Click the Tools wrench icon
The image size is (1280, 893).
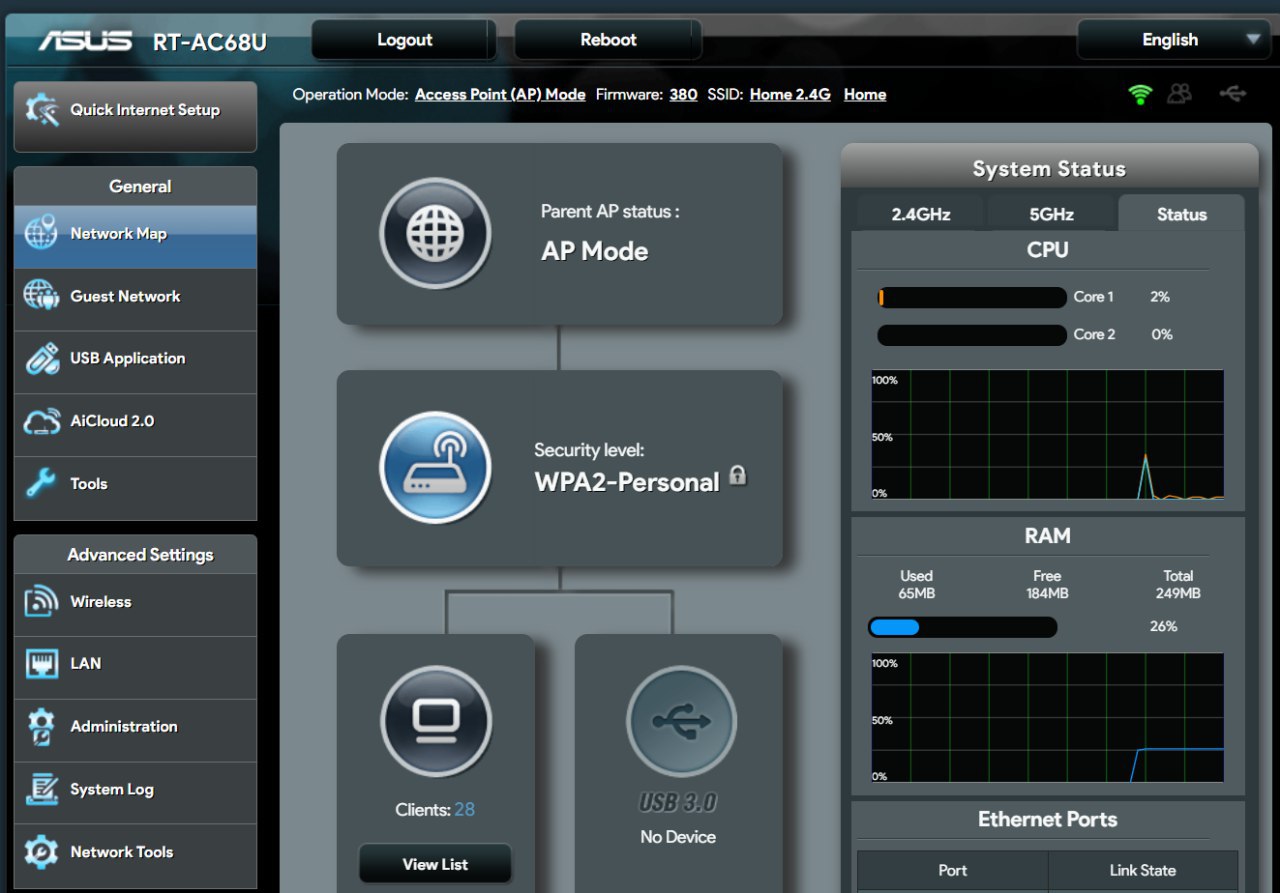point(41,484)
